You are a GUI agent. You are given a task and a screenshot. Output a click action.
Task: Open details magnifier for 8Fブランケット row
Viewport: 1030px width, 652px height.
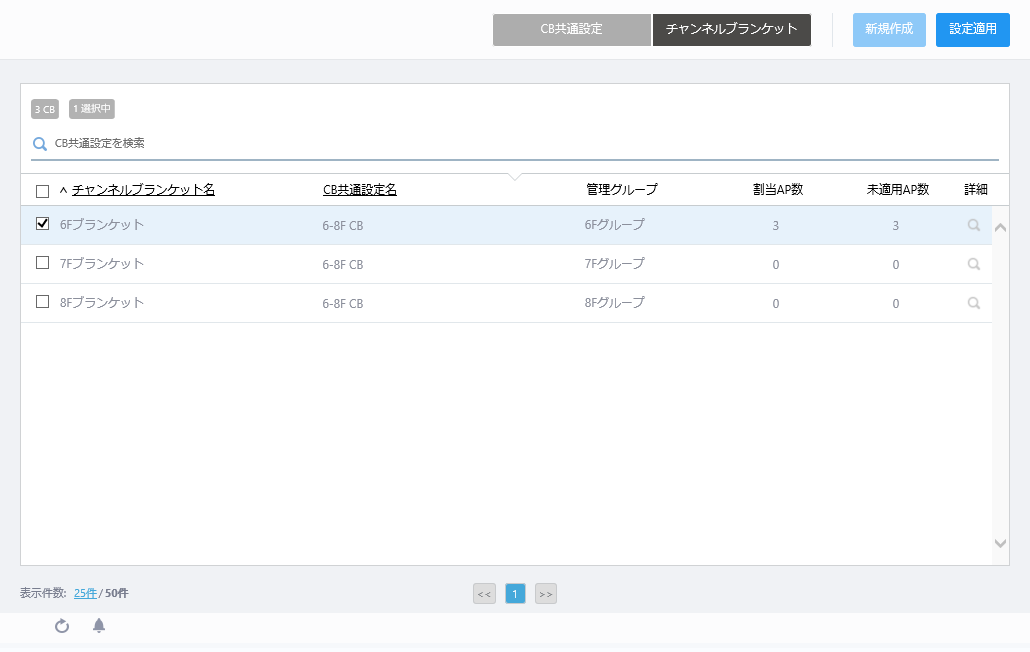pyautogui.click(x=974, y=303)
